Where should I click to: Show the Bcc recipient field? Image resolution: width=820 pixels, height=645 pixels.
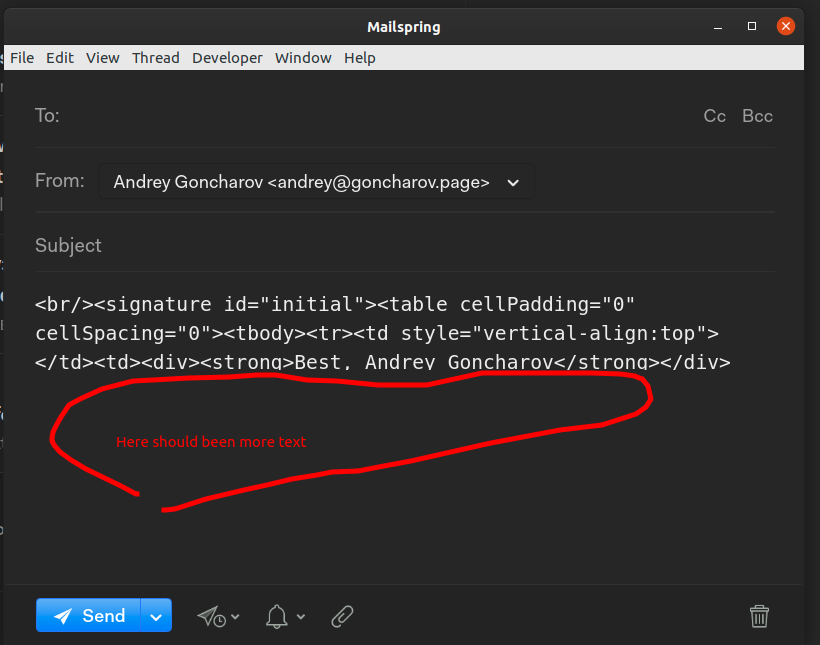pyautogui.click(x=757, y=116)
